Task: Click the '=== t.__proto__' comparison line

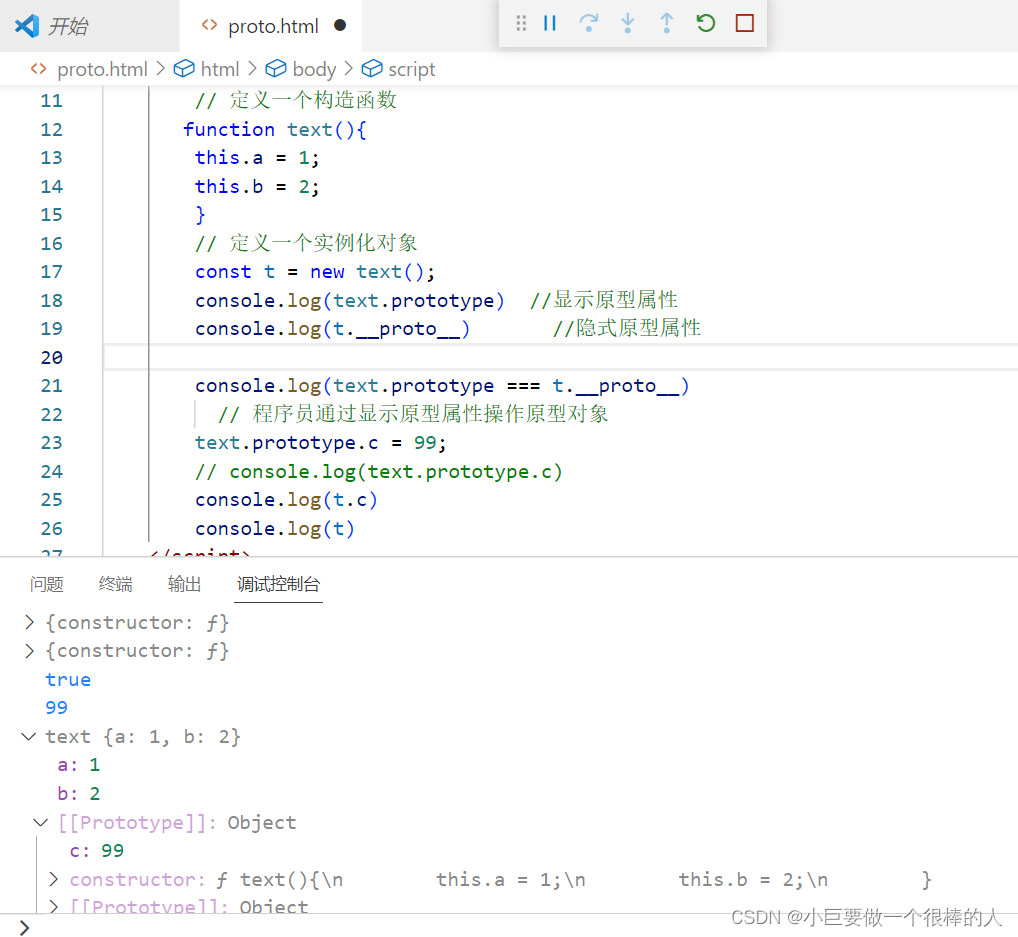Action: (x=442, y=386)
